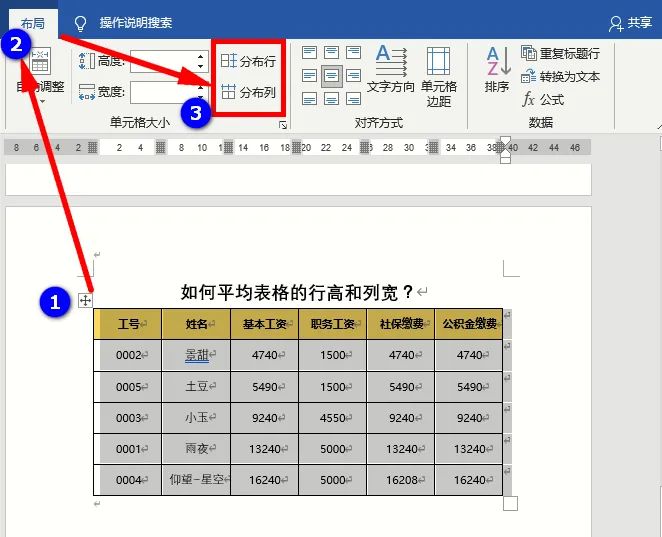Image resolution: width=662 pixels, height=537 pixels.
Task: Click the Distribute Rows (分布行) button
Action: click(x=248, y=61)
